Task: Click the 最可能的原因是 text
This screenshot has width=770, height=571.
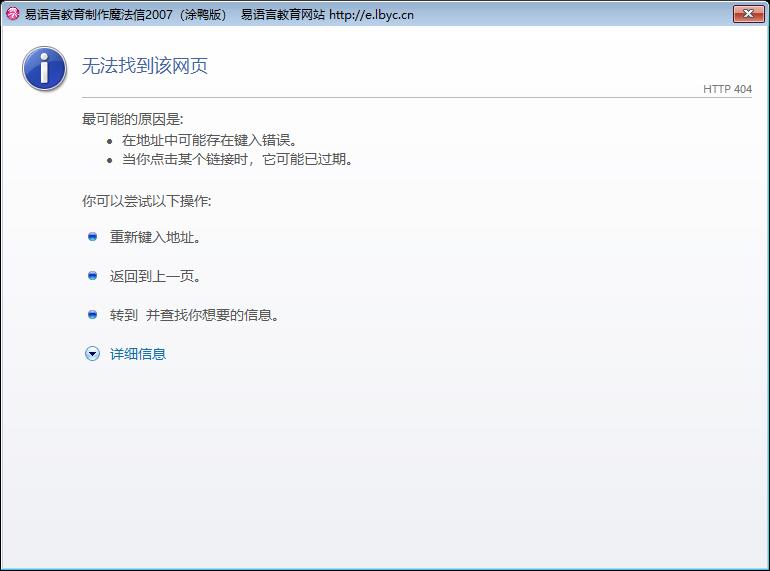Action: click(x=133, y=119)
